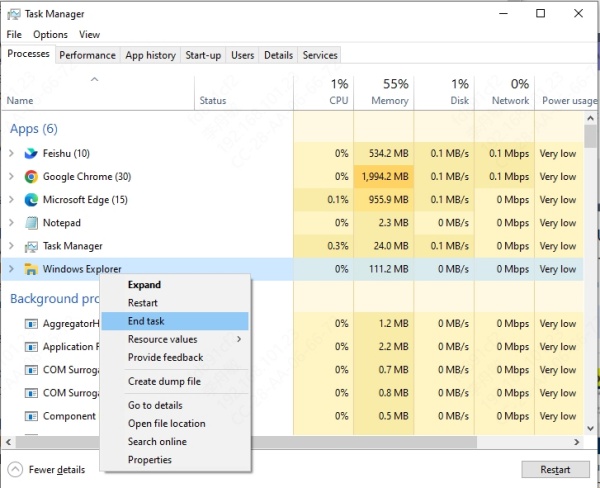
Task: Click the Google Chrome icon
Action: (31, 176)
